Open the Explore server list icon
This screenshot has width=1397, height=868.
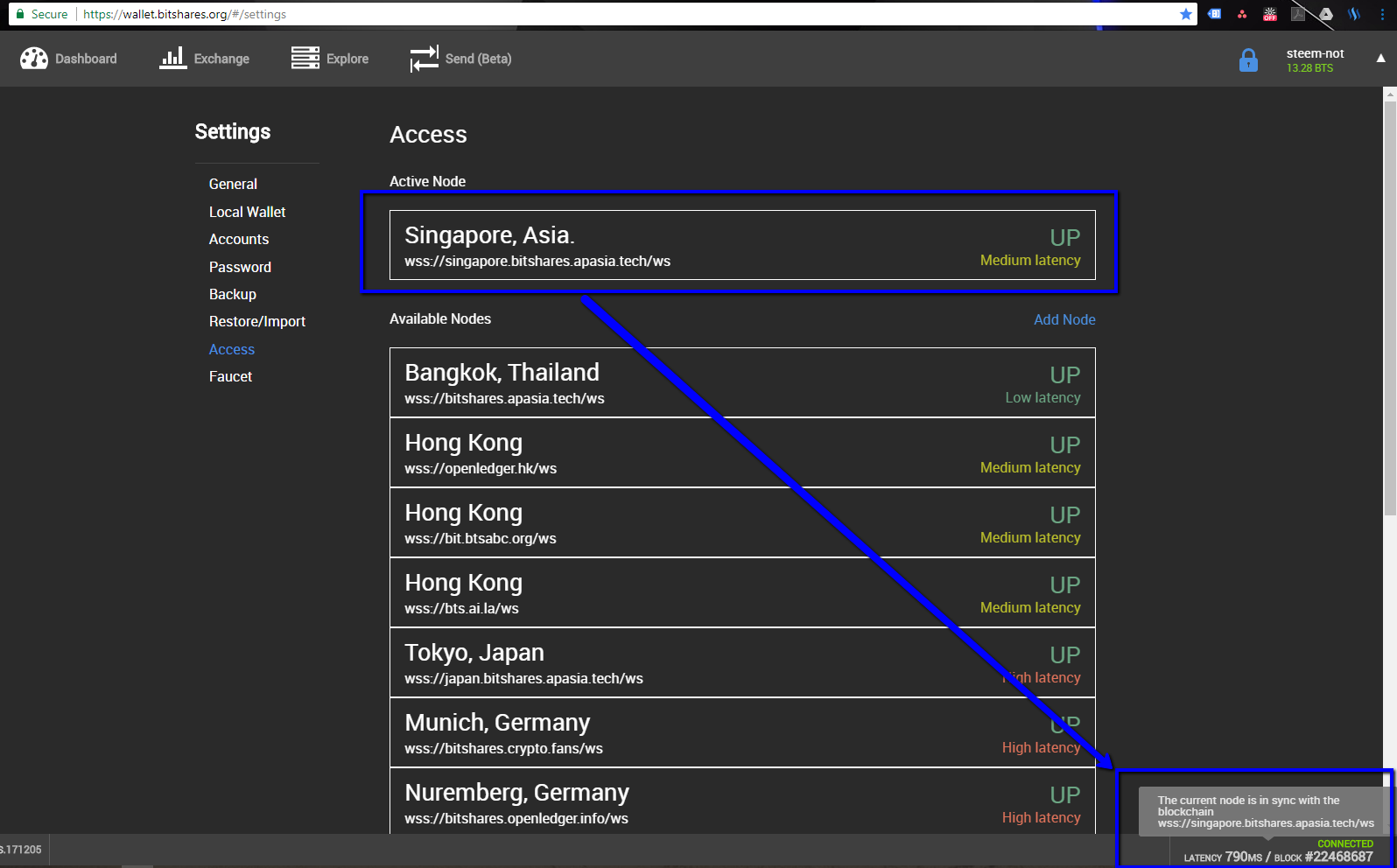pos(305,58)
